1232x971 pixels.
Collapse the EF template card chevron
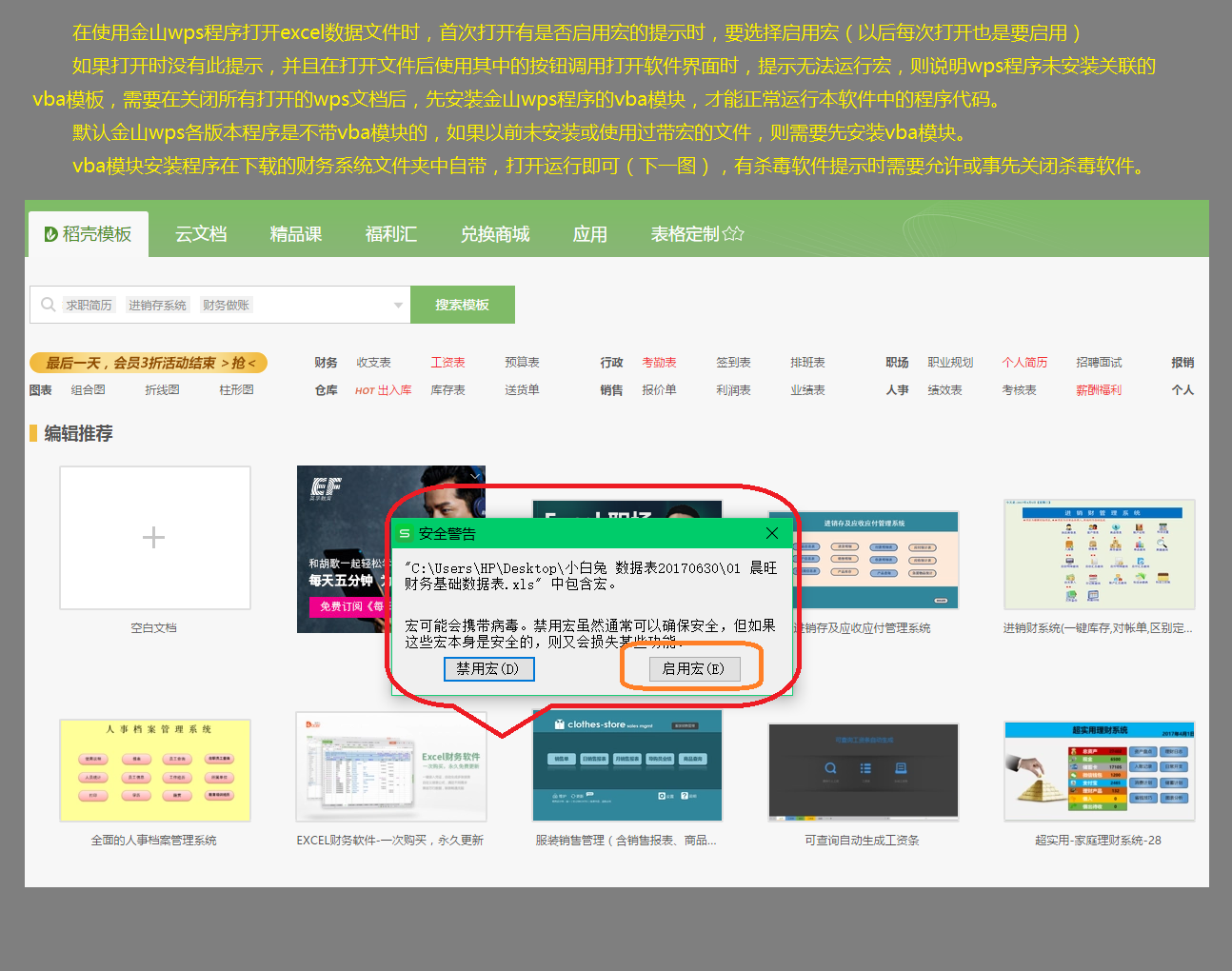(474, 476)
